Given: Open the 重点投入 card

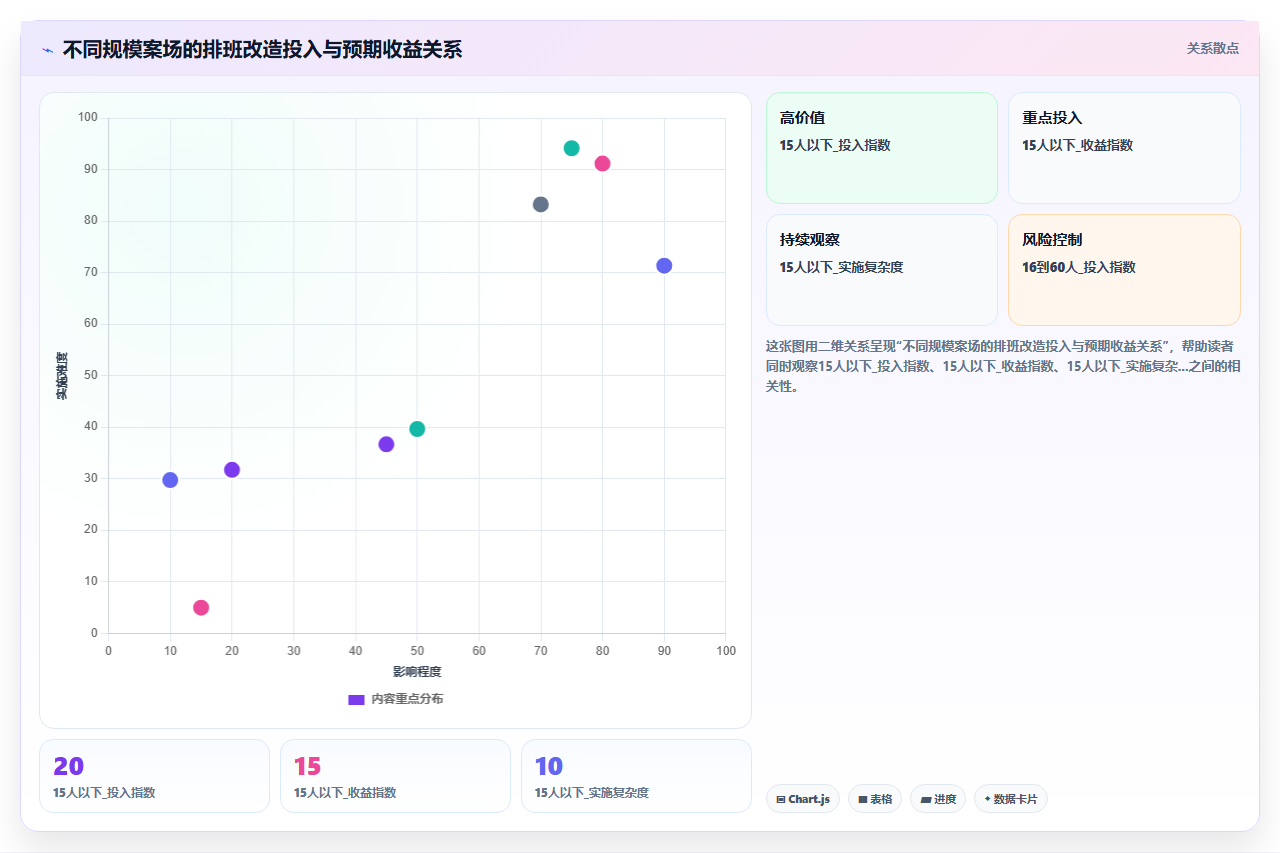Looking at the screenshot, I should pos(1124,148).
